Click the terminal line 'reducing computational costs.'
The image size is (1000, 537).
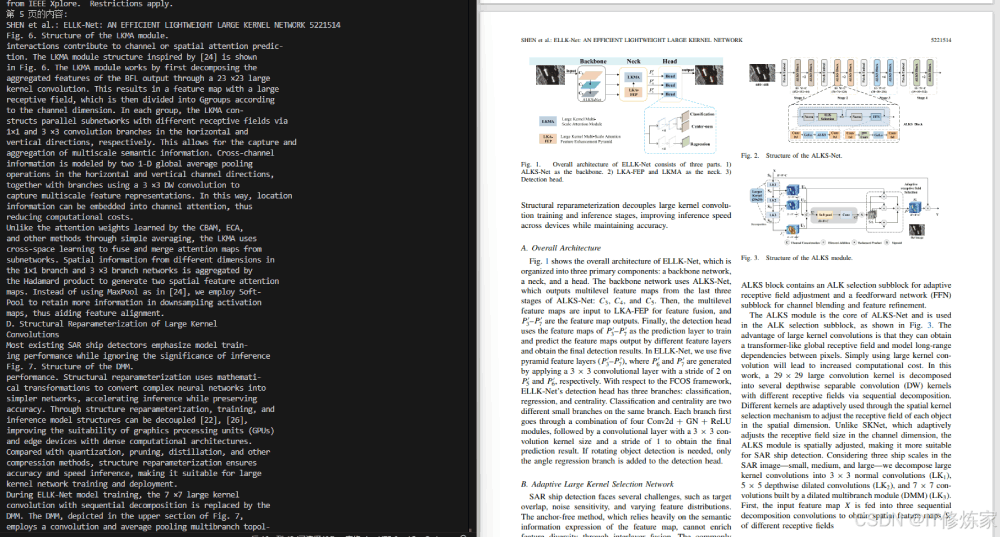click(70, 217)
